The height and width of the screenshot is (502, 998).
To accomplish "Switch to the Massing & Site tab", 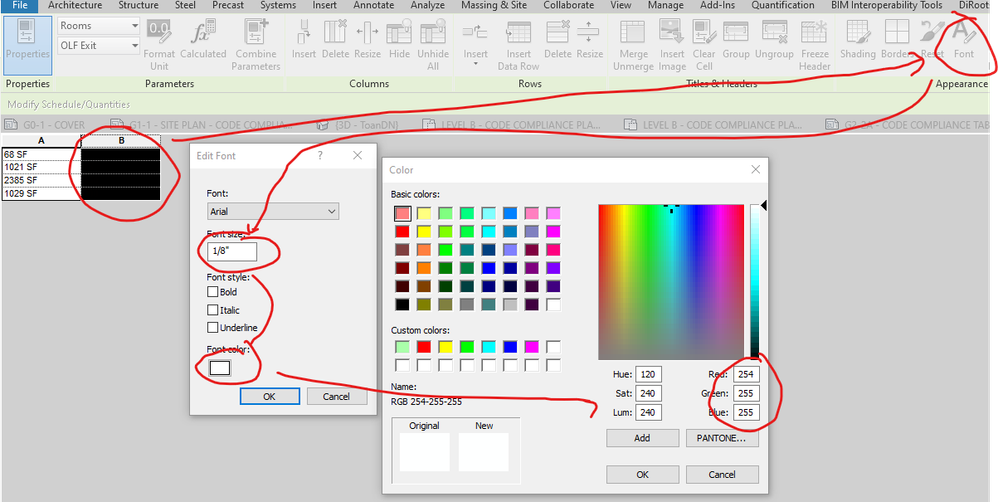I will point(496,6).
